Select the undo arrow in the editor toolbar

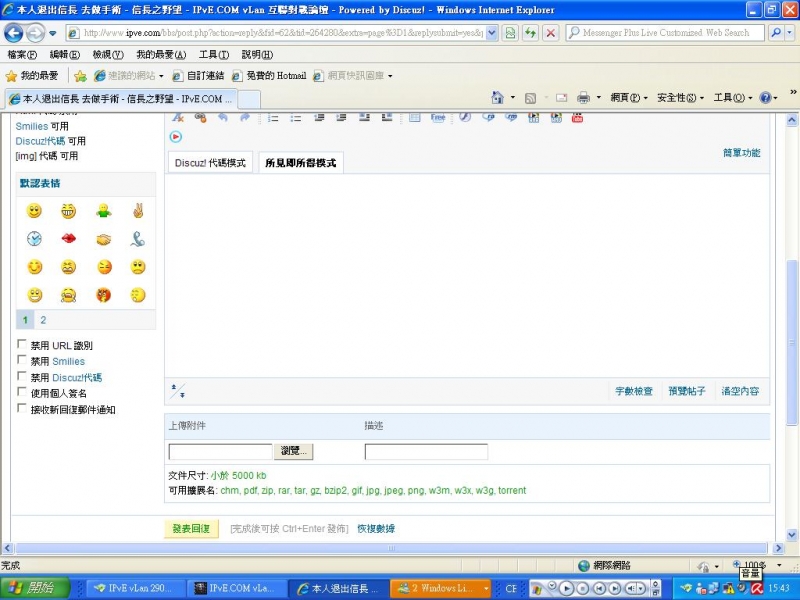223,118
